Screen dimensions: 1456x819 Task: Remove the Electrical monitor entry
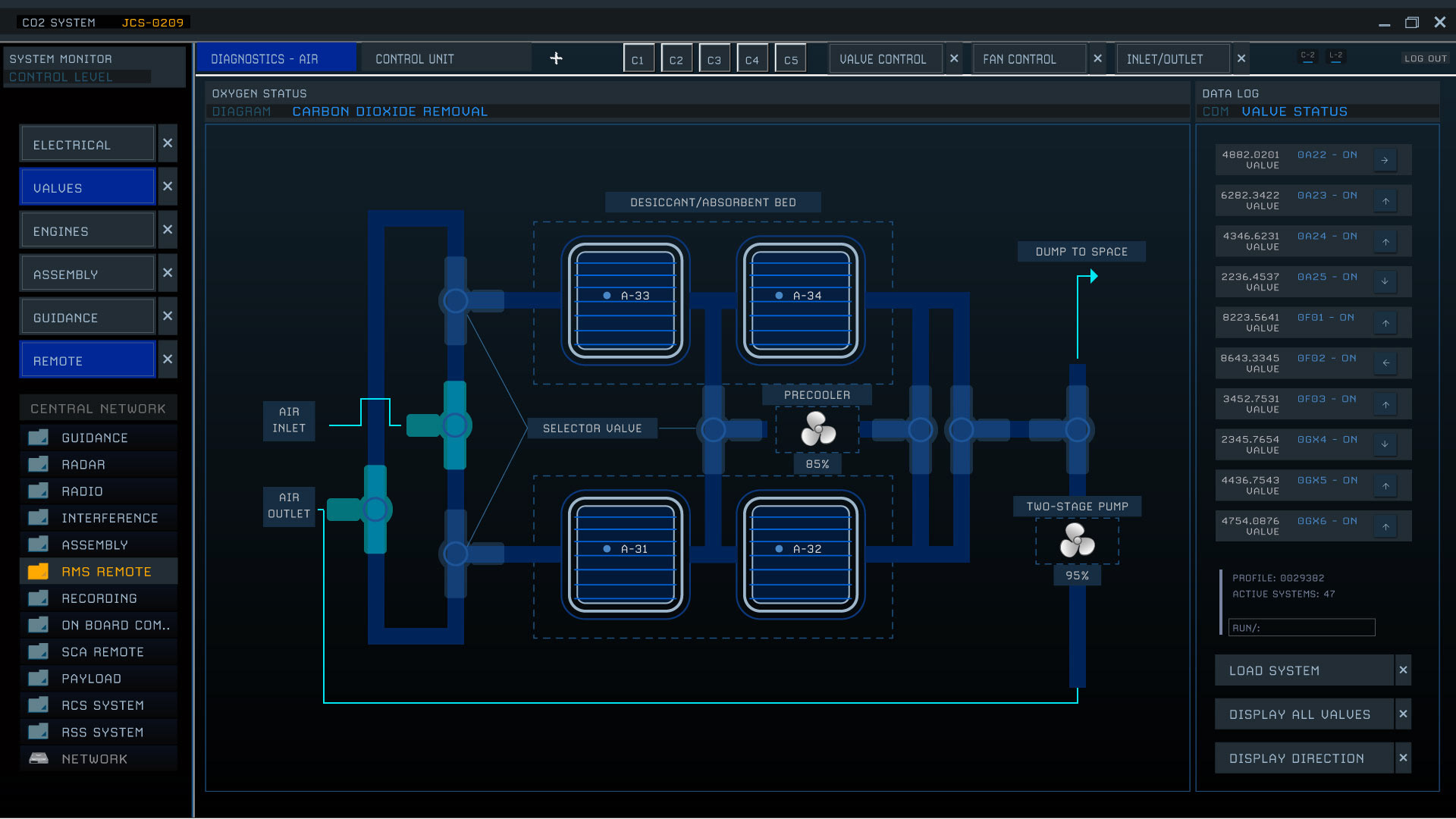click(168, 143)
